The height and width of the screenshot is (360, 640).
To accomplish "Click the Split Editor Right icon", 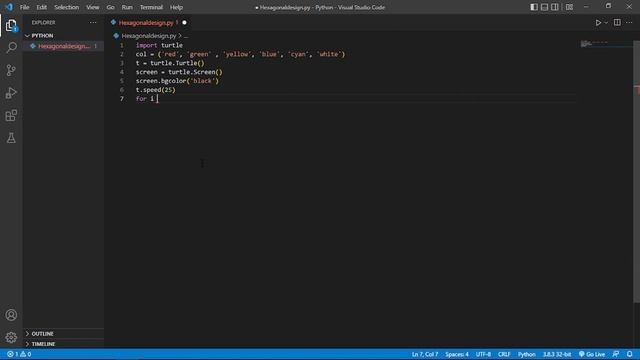I will [x=617, y=23].
